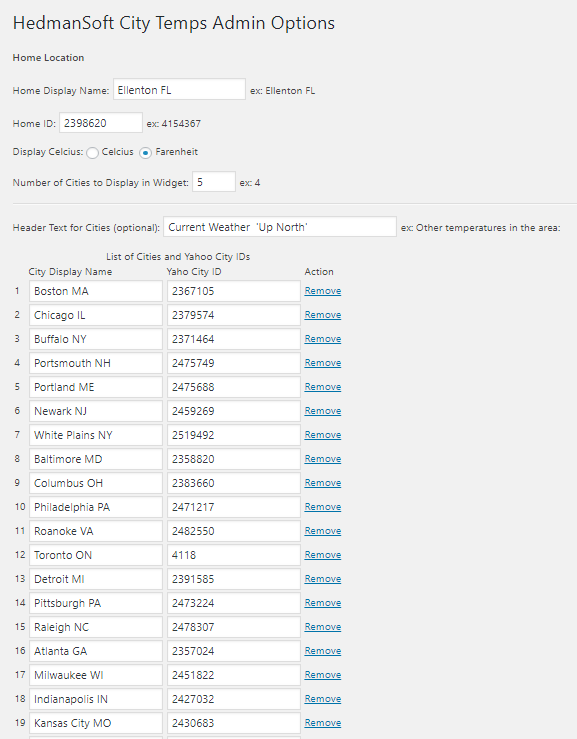Remove the Portsmouth NH city row
This screenshot has width=577, height=739.
tap(323, 363)
